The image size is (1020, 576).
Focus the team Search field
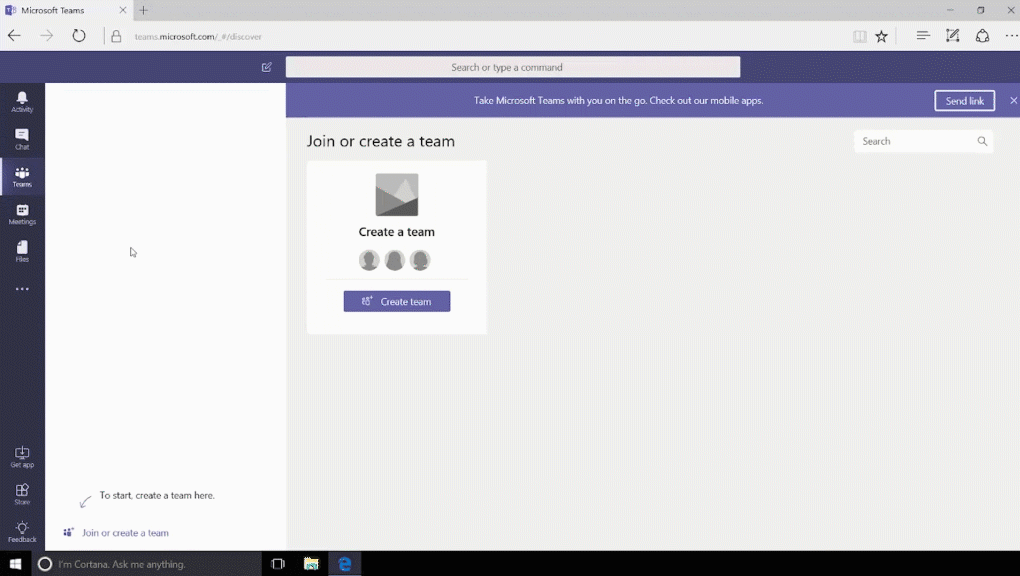pos(923,141)
